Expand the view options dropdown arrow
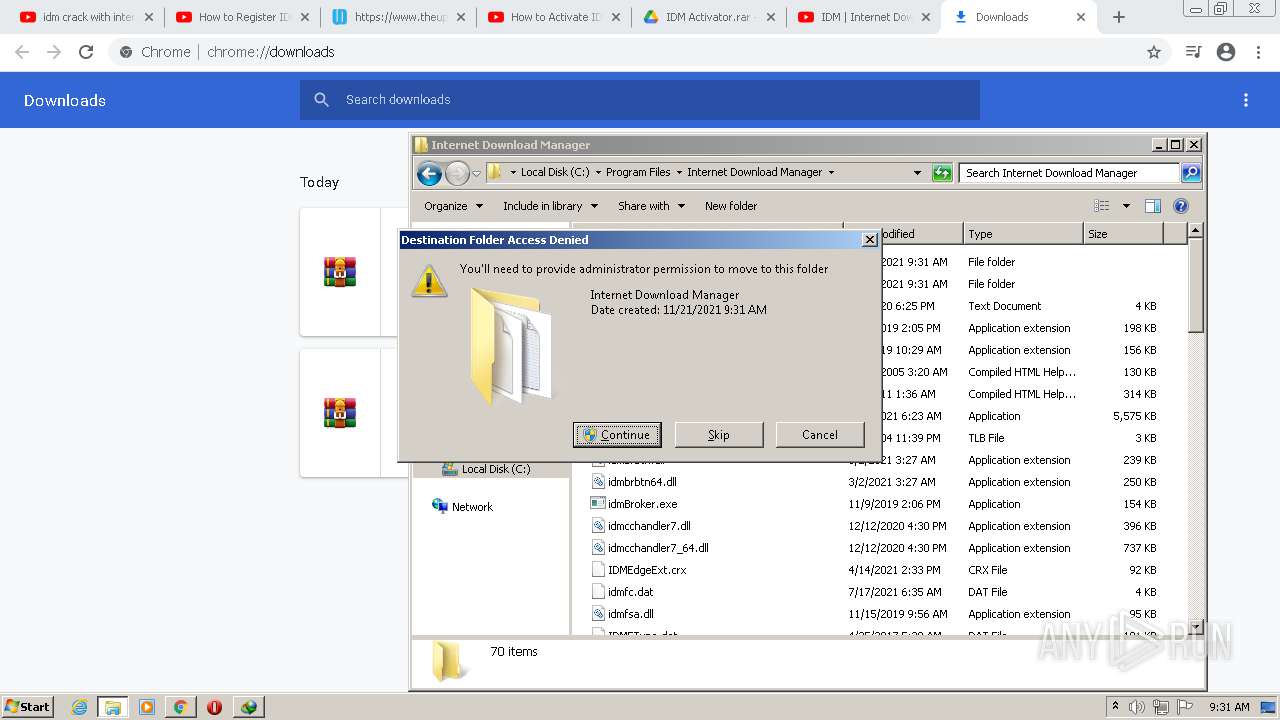The width and height of the screenshot is (1280, 720). coord(1126,206)
